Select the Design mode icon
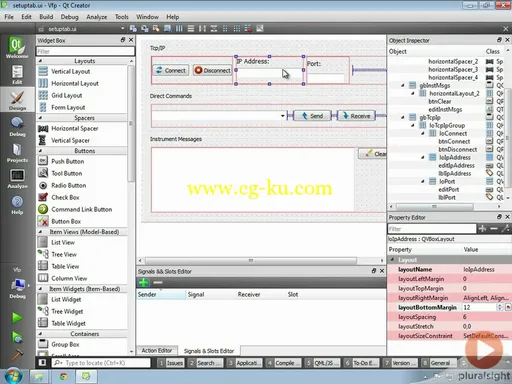The height and width of the screenshot is (384, 512). (x=17, y=100)
